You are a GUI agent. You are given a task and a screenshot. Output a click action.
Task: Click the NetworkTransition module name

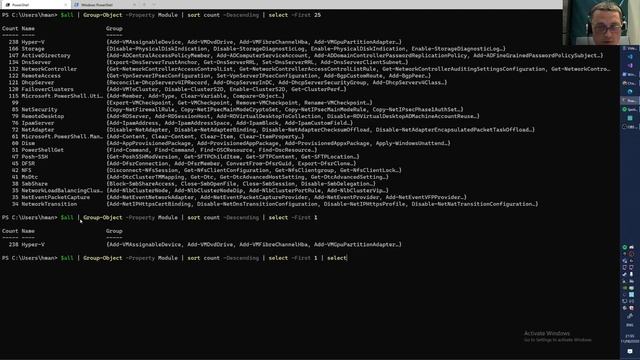49,204
